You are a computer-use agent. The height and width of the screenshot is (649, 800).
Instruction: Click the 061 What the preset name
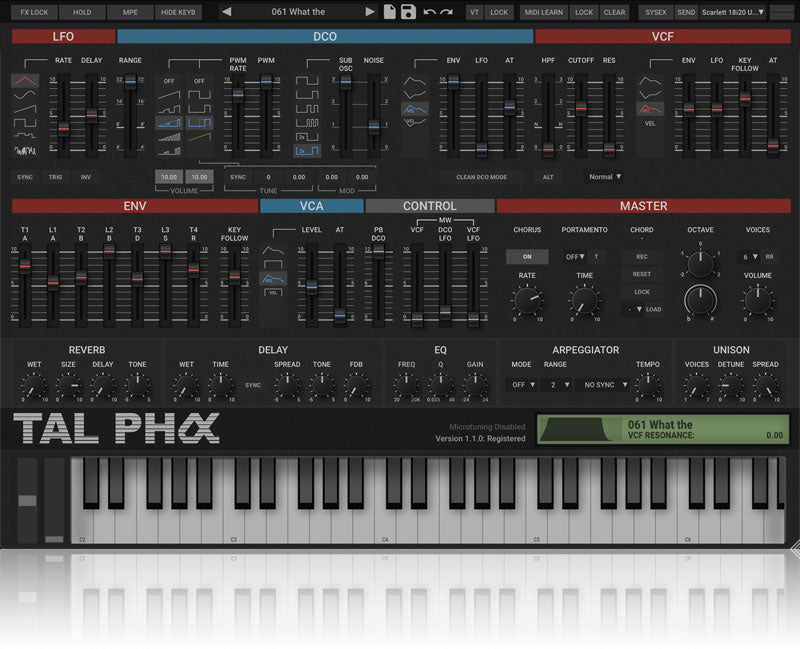click(x=298, y=12)
